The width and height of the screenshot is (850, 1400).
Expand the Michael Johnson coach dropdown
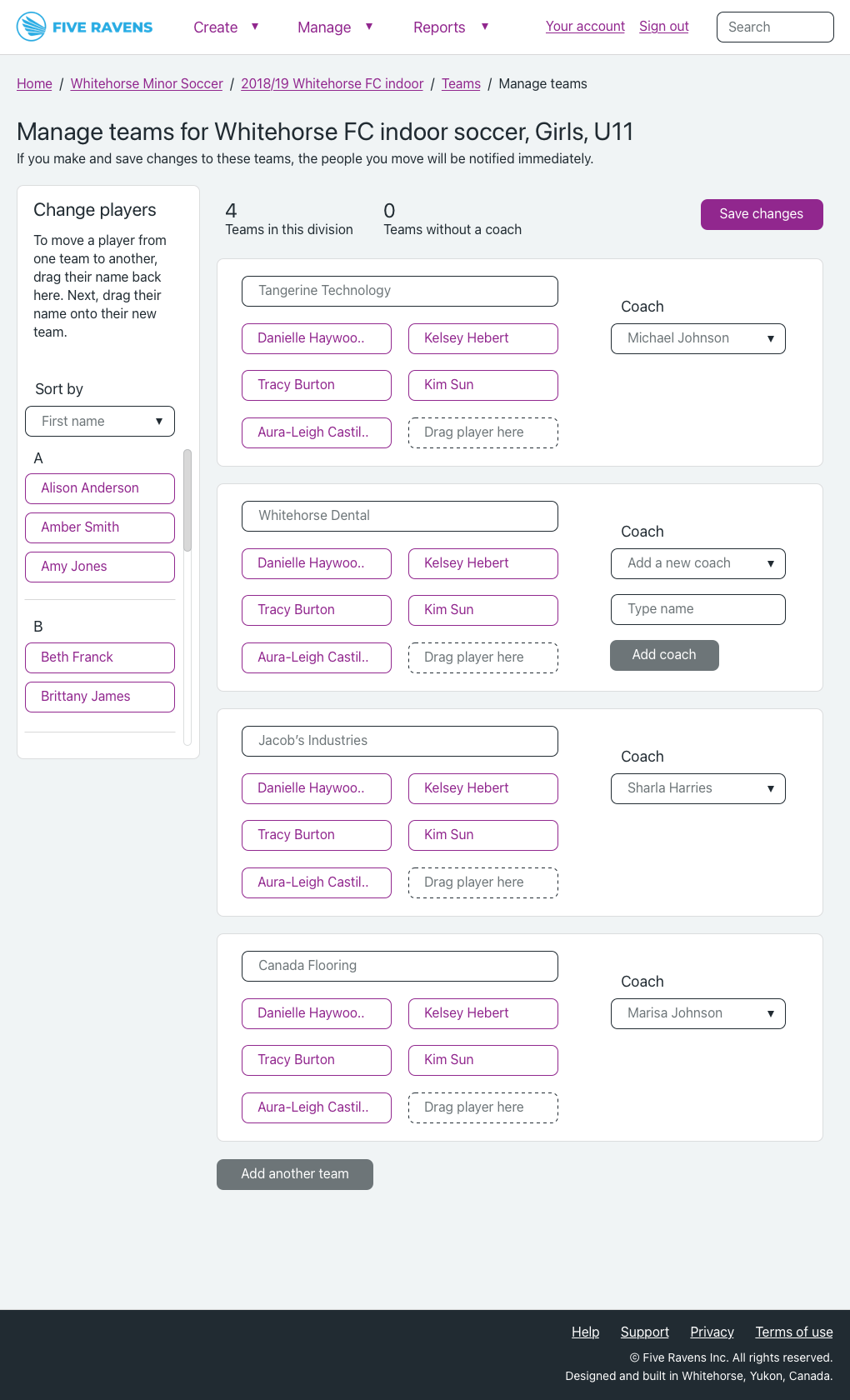click(x=697, y=338)
